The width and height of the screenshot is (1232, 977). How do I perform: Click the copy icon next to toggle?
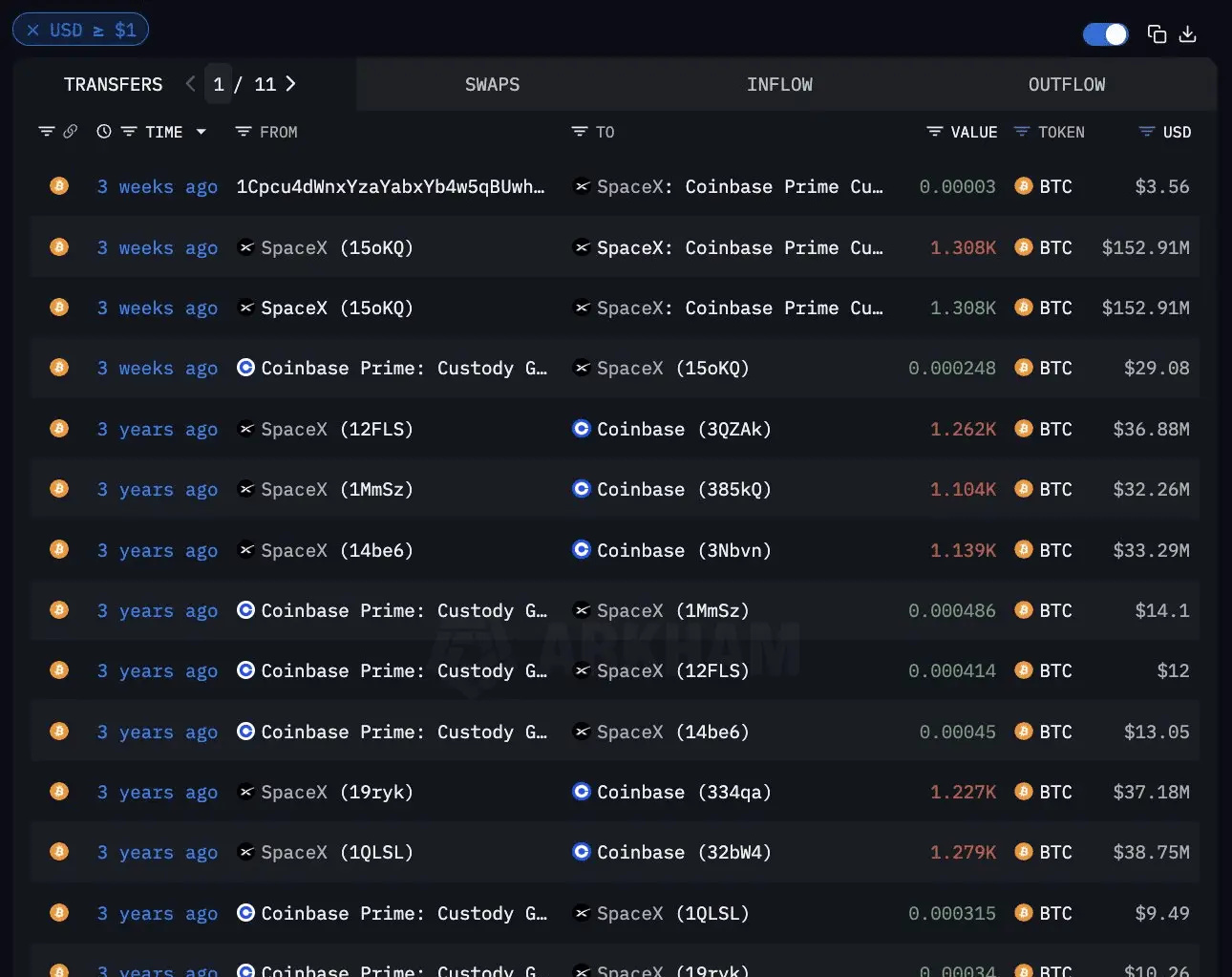1157,34
